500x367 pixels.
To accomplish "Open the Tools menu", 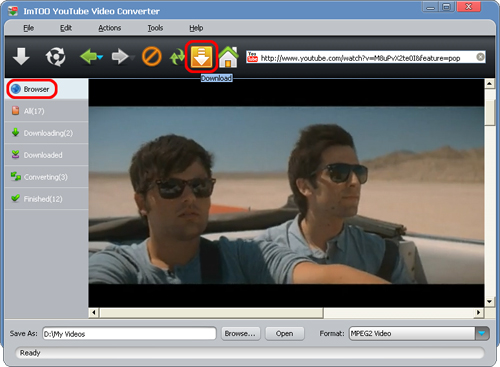I will [x=155, y=28].
